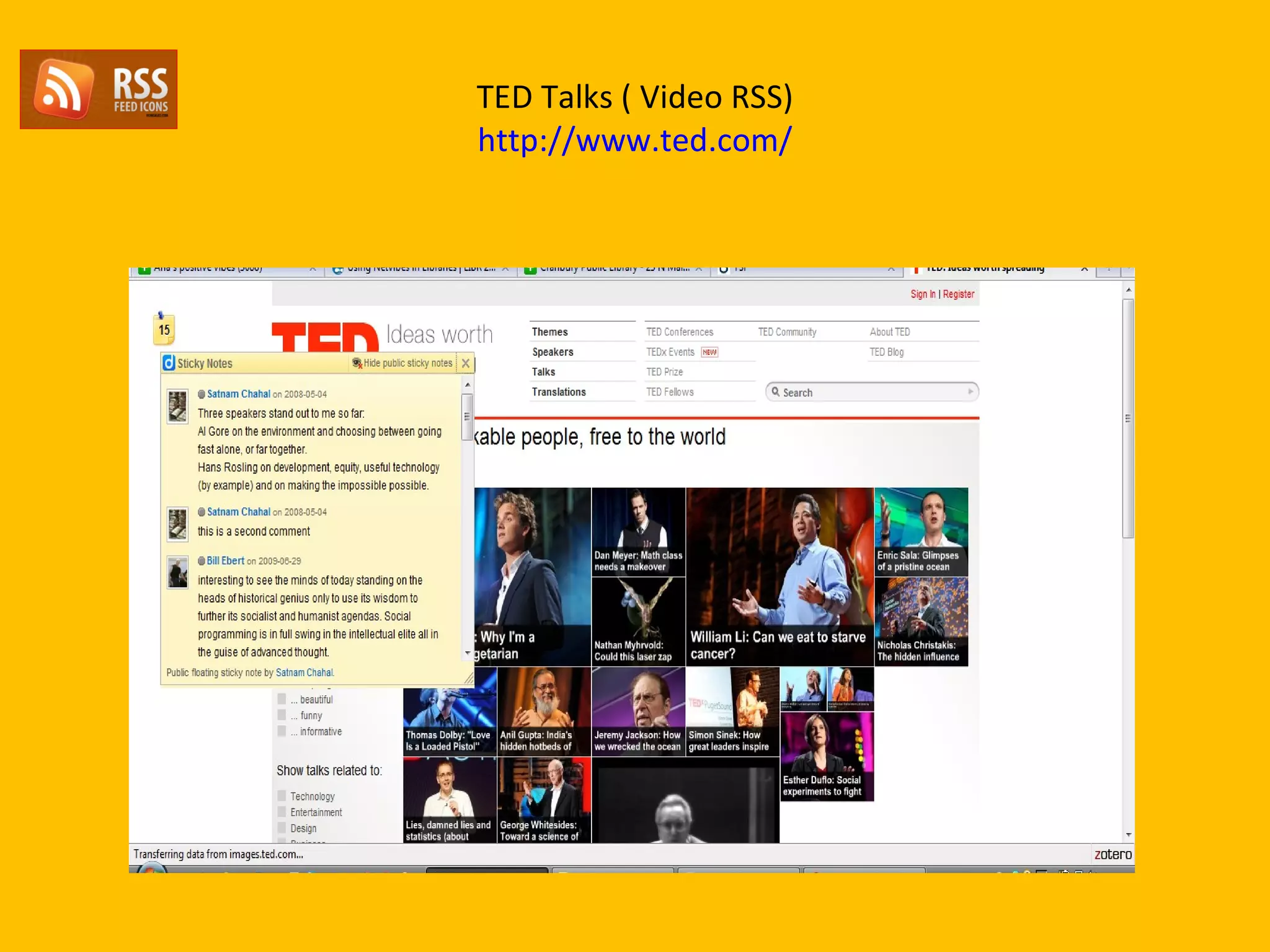Open Esther Duflo social experiments talk
This screenshot has height=952, width=1270.
[827, 757]
